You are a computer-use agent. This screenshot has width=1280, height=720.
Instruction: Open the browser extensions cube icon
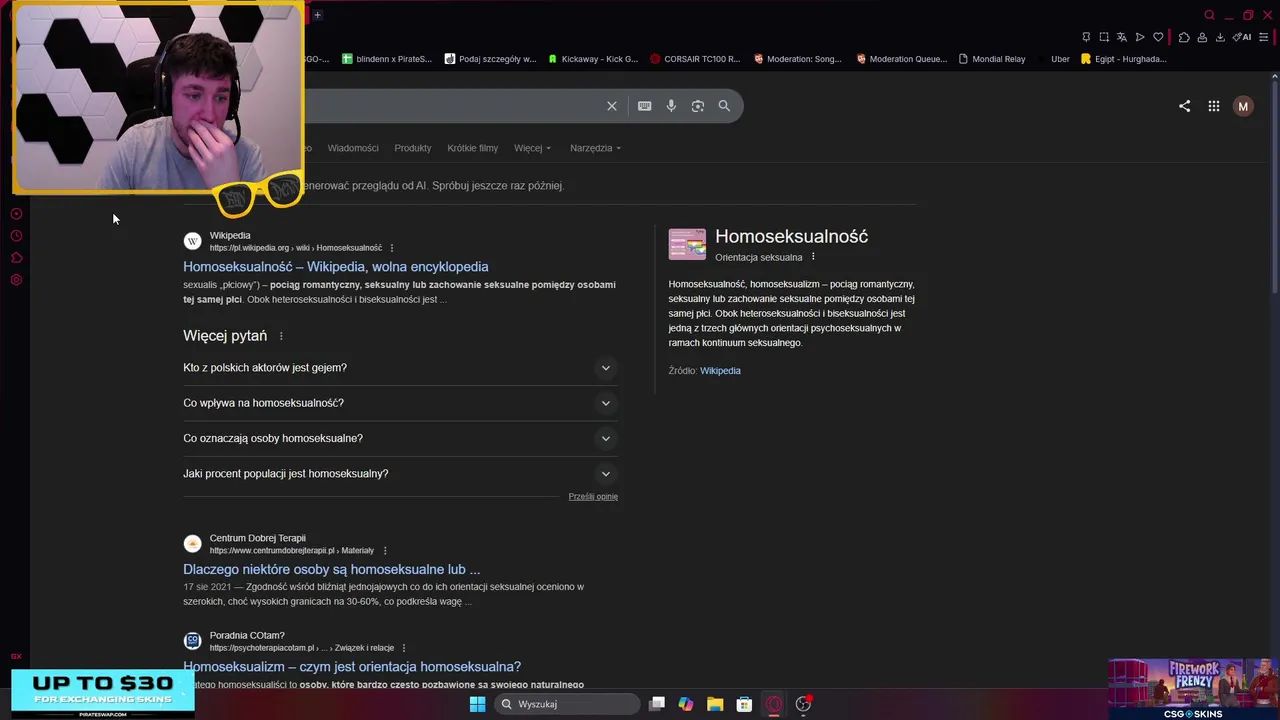1184,37
